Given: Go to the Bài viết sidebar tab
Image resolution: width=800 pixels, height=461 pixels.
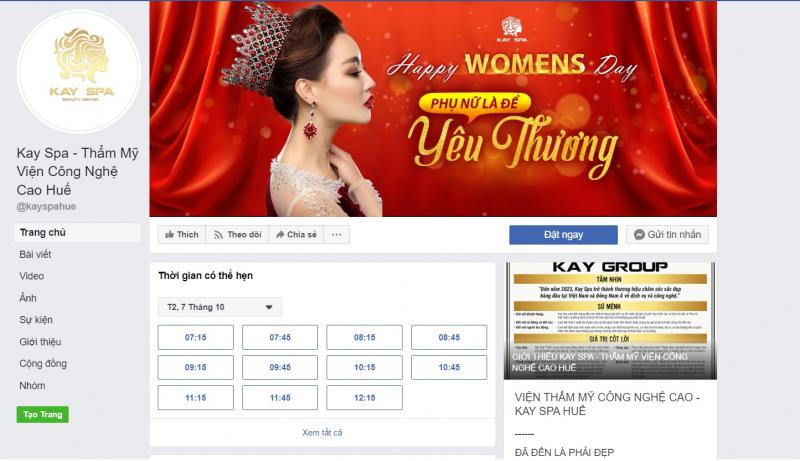Looking at the screenshot, I should pyautogui.click(x=35, y=254).
